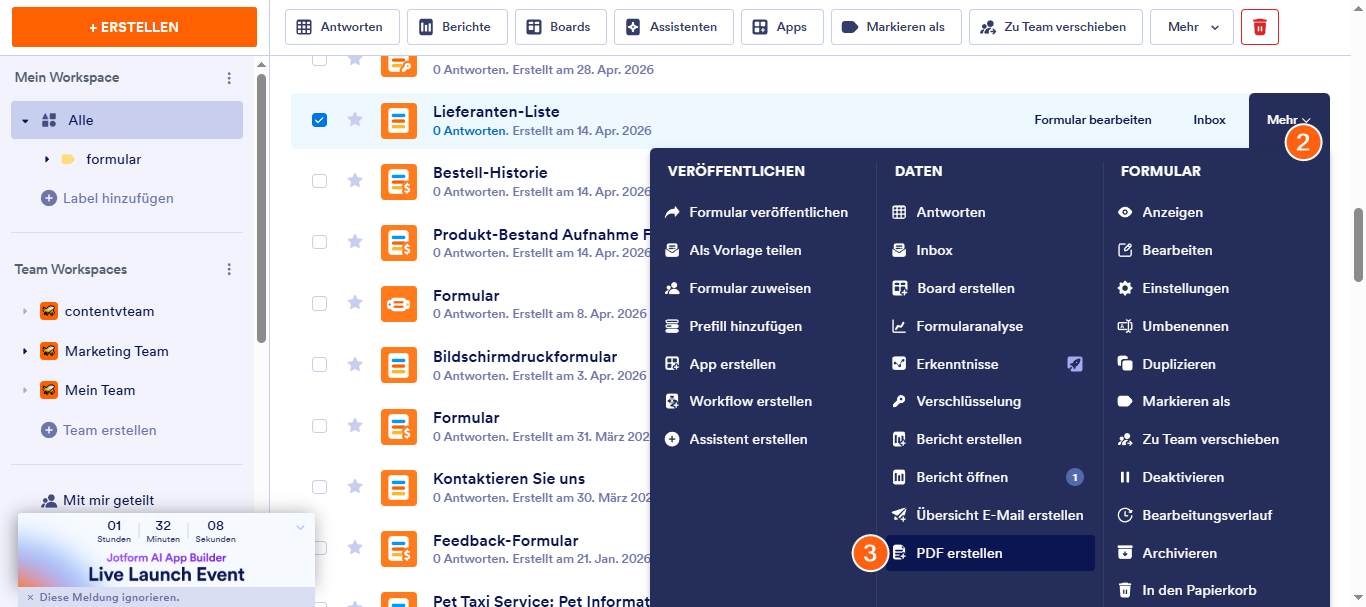Screen dimensions: 1366x607
Task: Open Inbox for Lieferanten-Liste row
Action: pos(1209,120)
